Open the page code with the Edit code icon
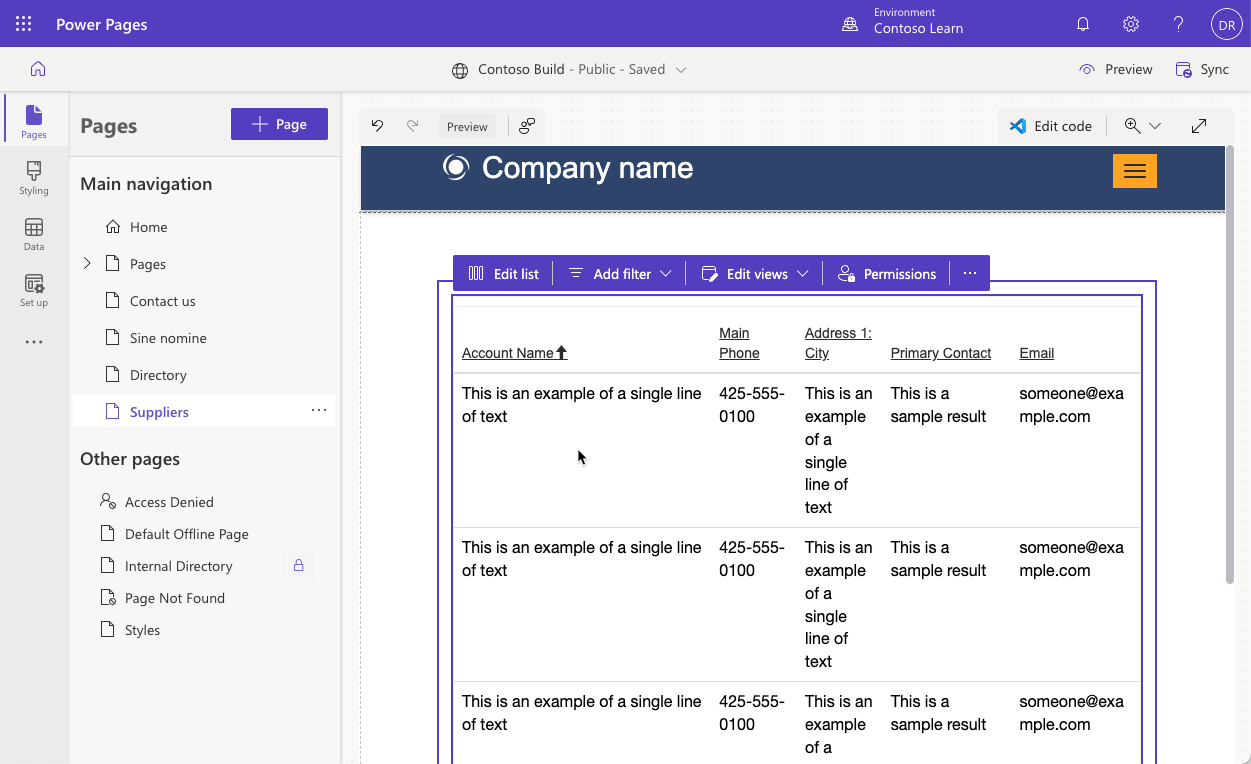1251x764 pixels. click(1051, 125)
